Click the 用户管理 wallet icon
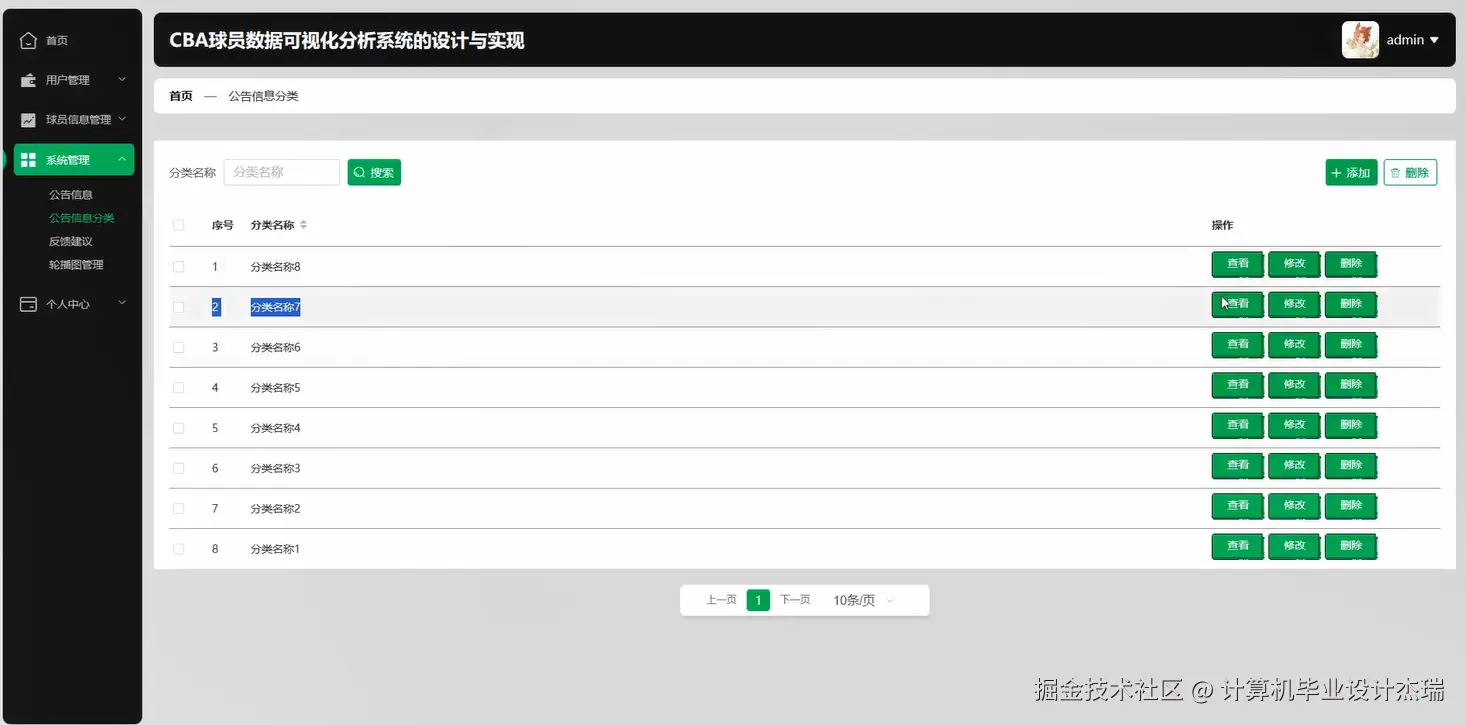Viewport: 1466px width, 725px height. 28,80
